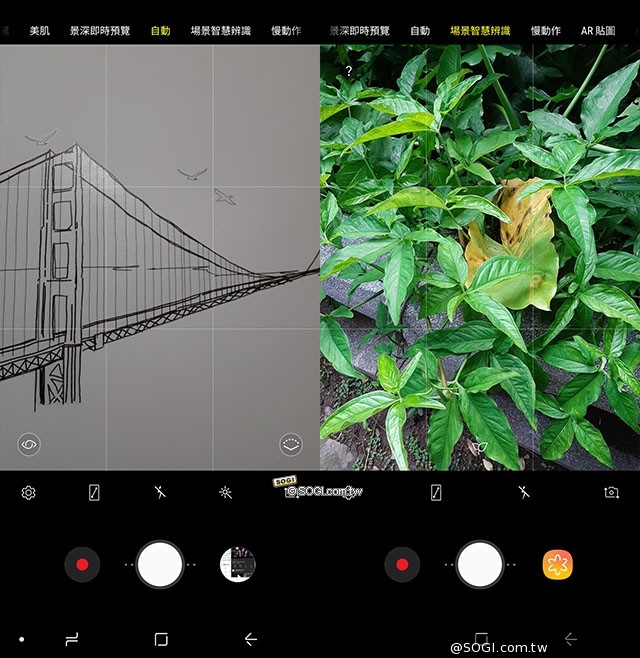
Task: Open filter effects sparkle icon
Action: [x=226, y=492]
